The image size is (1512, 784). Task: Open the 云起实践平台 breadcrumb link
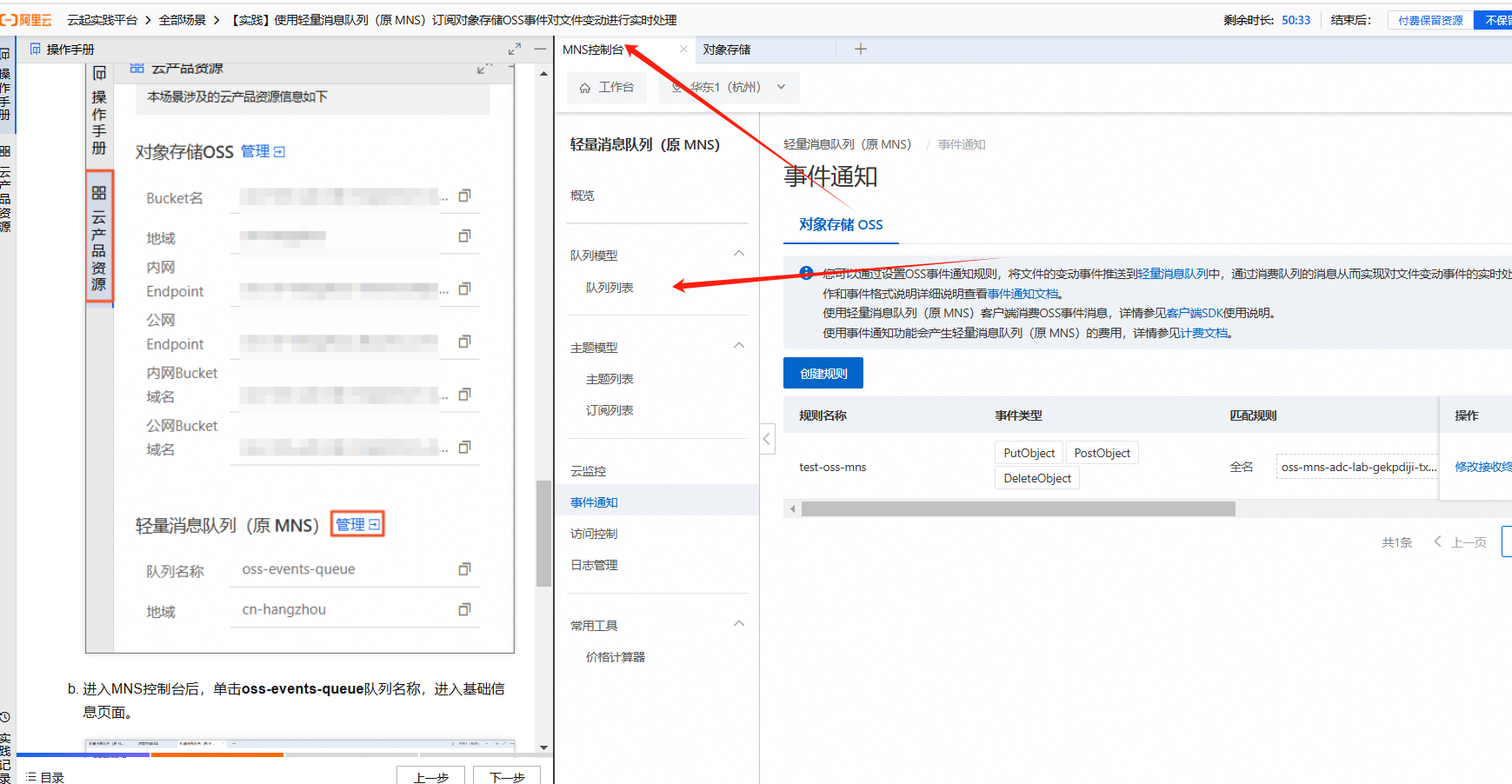[103, 20]
